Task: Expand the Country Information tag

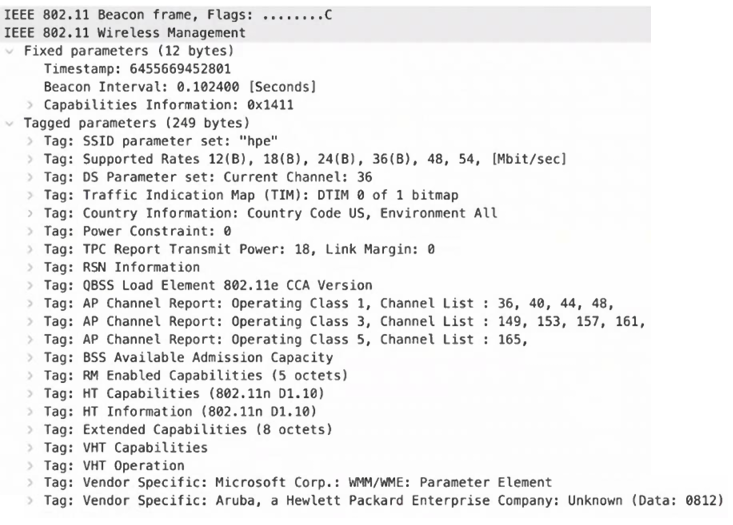Action: pyautogui.click(x=30, y=213)
